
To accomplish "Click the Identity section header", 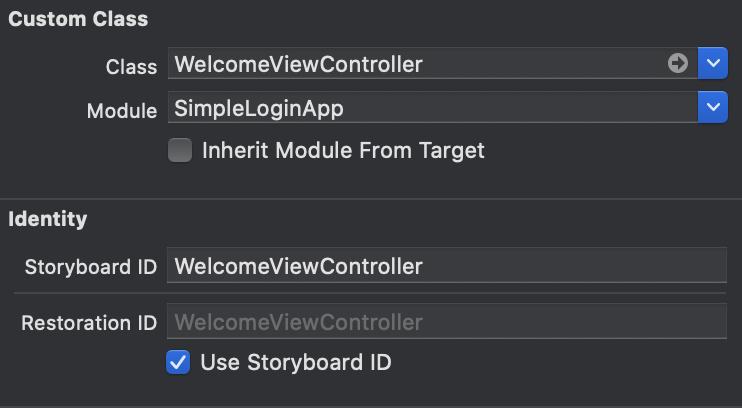I will pos(48,218).
